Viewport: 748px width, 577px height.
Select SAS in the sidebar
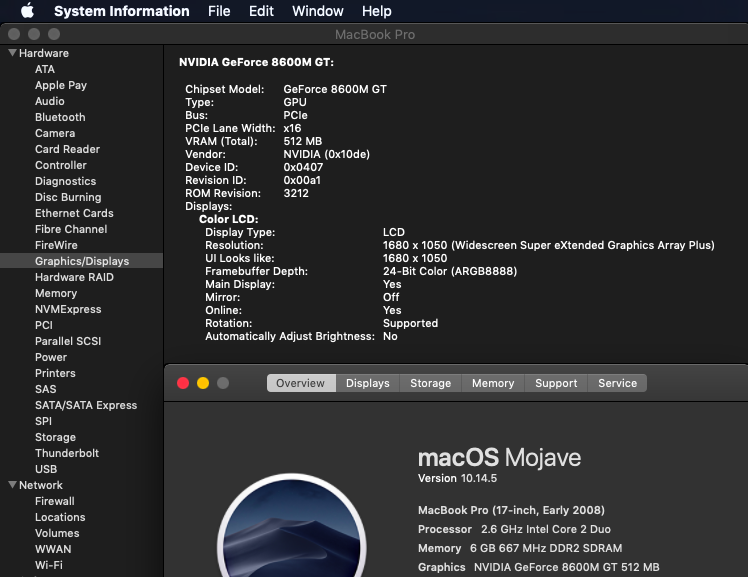pyautogui.click(x=45, y=389)
